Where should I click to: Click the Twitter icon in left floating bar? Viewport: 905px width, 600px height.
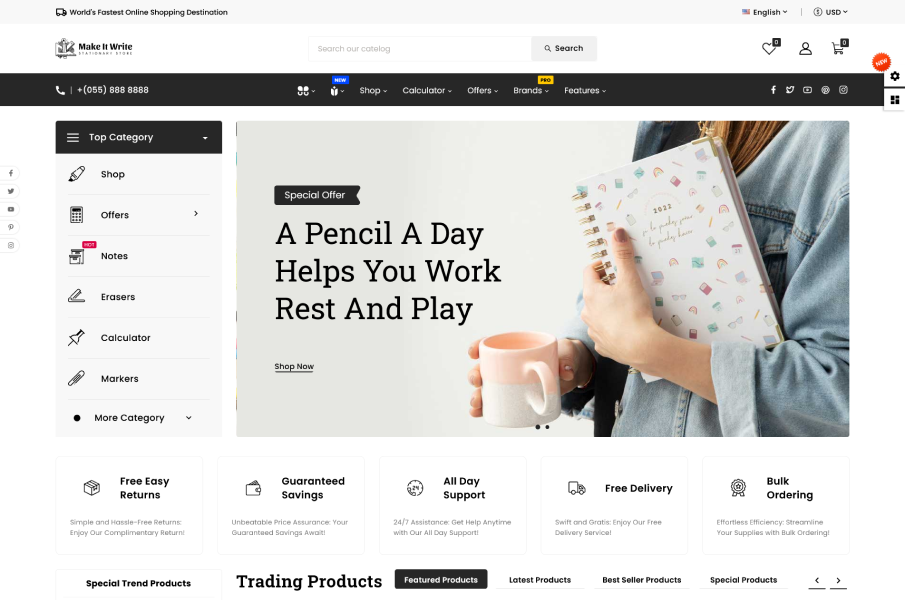(10, 191)
